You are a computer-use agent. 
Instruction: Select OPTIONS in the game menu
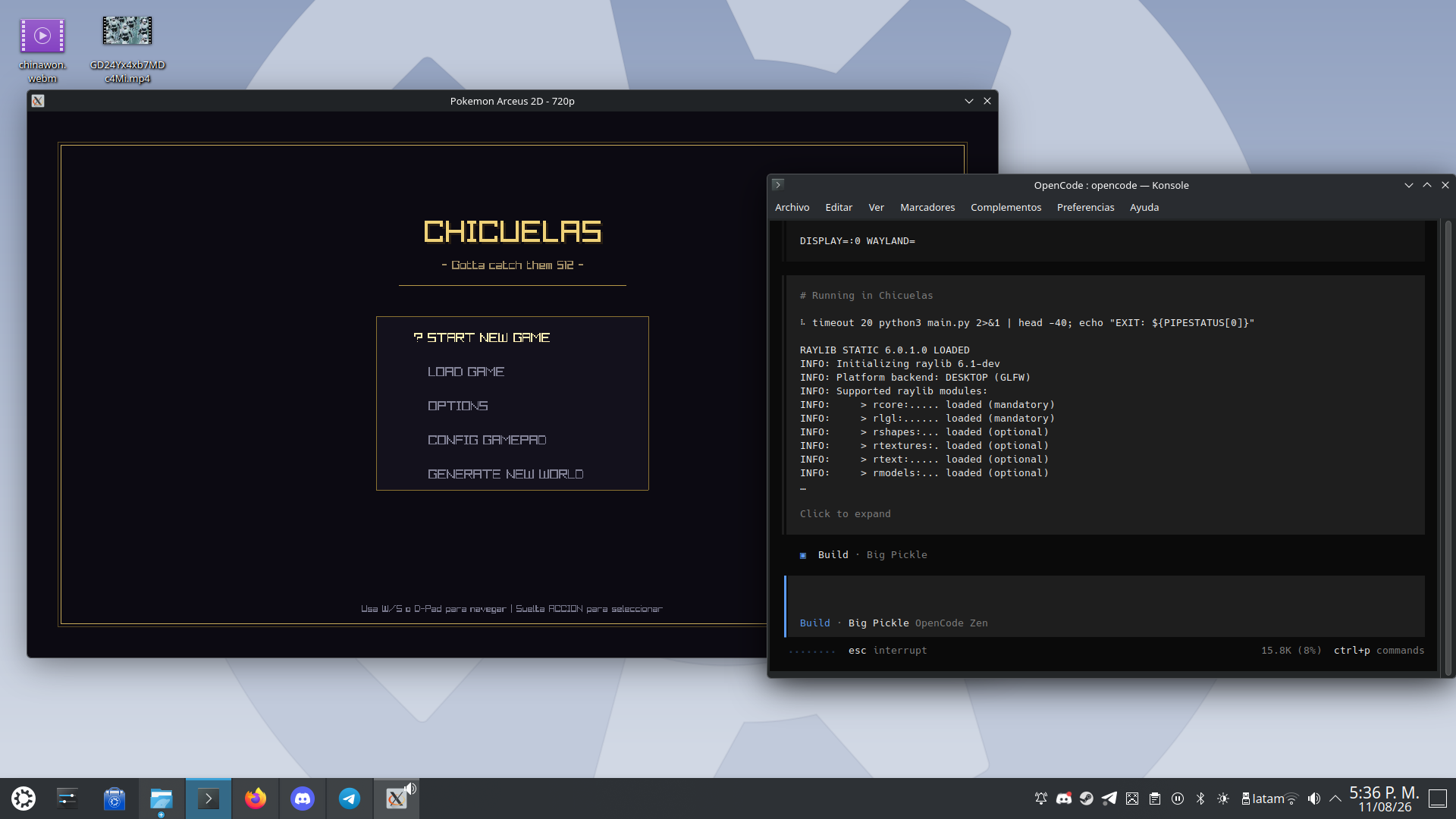tap(457, 406)
